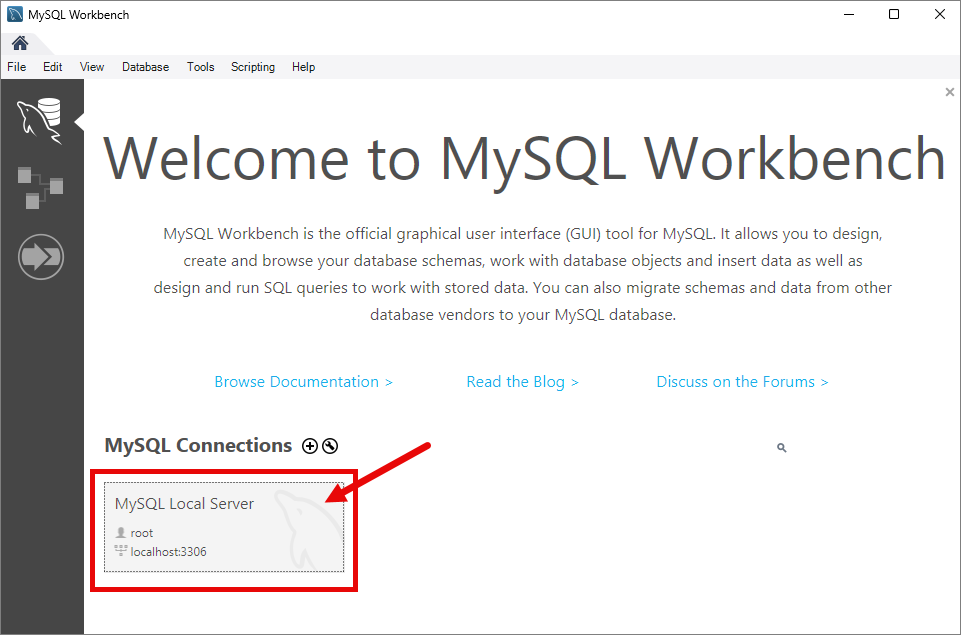Image resolution: width=961 pixels, height=635 pixels.
Task: Add a new MySQL connection with plus icon
Action: click(310, 446)
